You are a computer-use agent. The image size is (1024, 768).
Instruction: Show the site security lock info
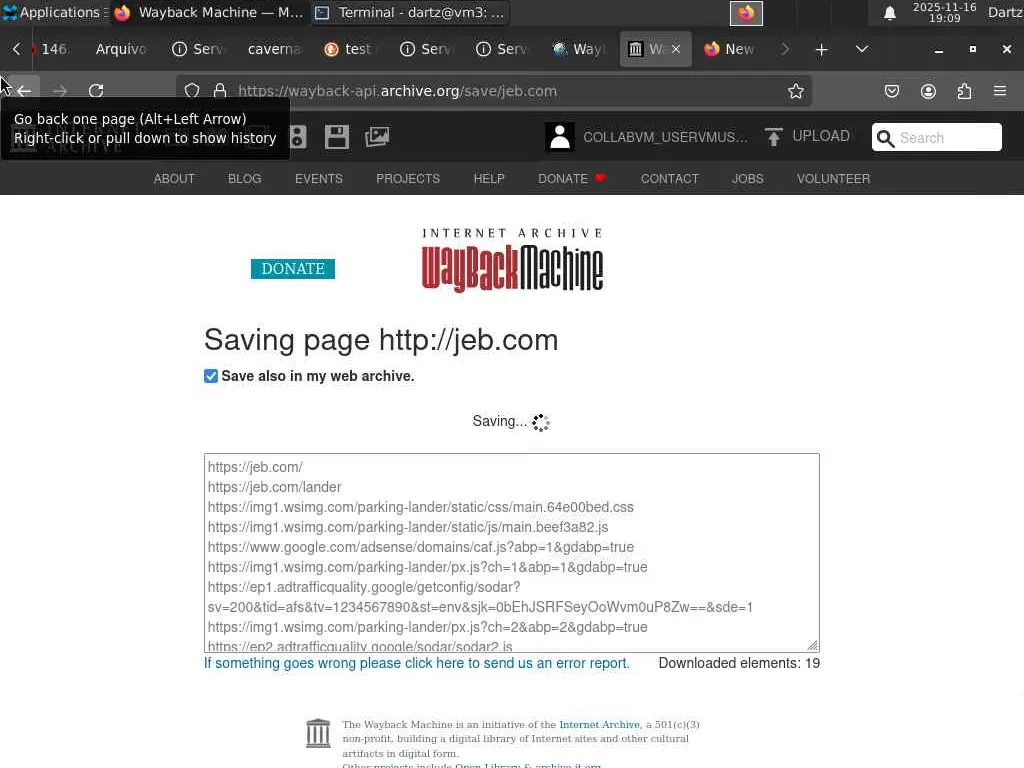pos(220,91)
